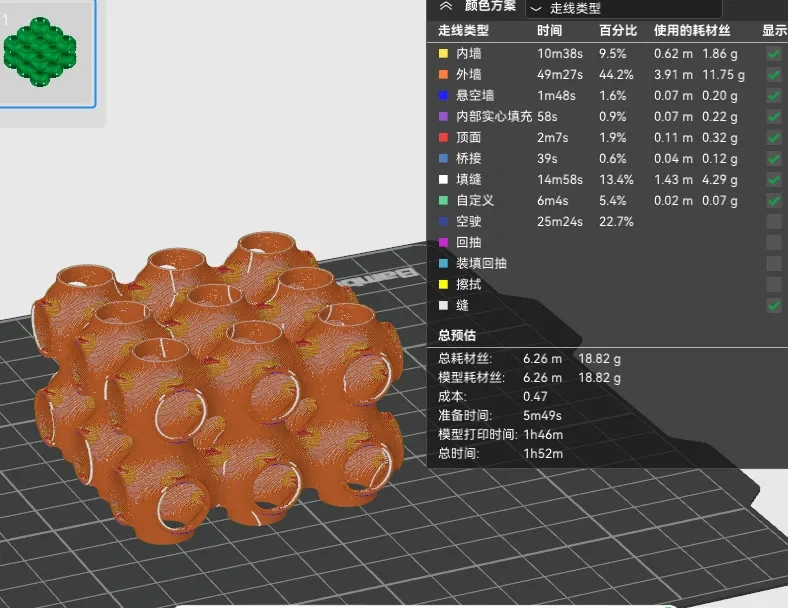Image resolution: width=788 pixels, height=608 pixels.
Task: Click the 时间 column header
Action: pyautogui.click(x=549, y=31)
